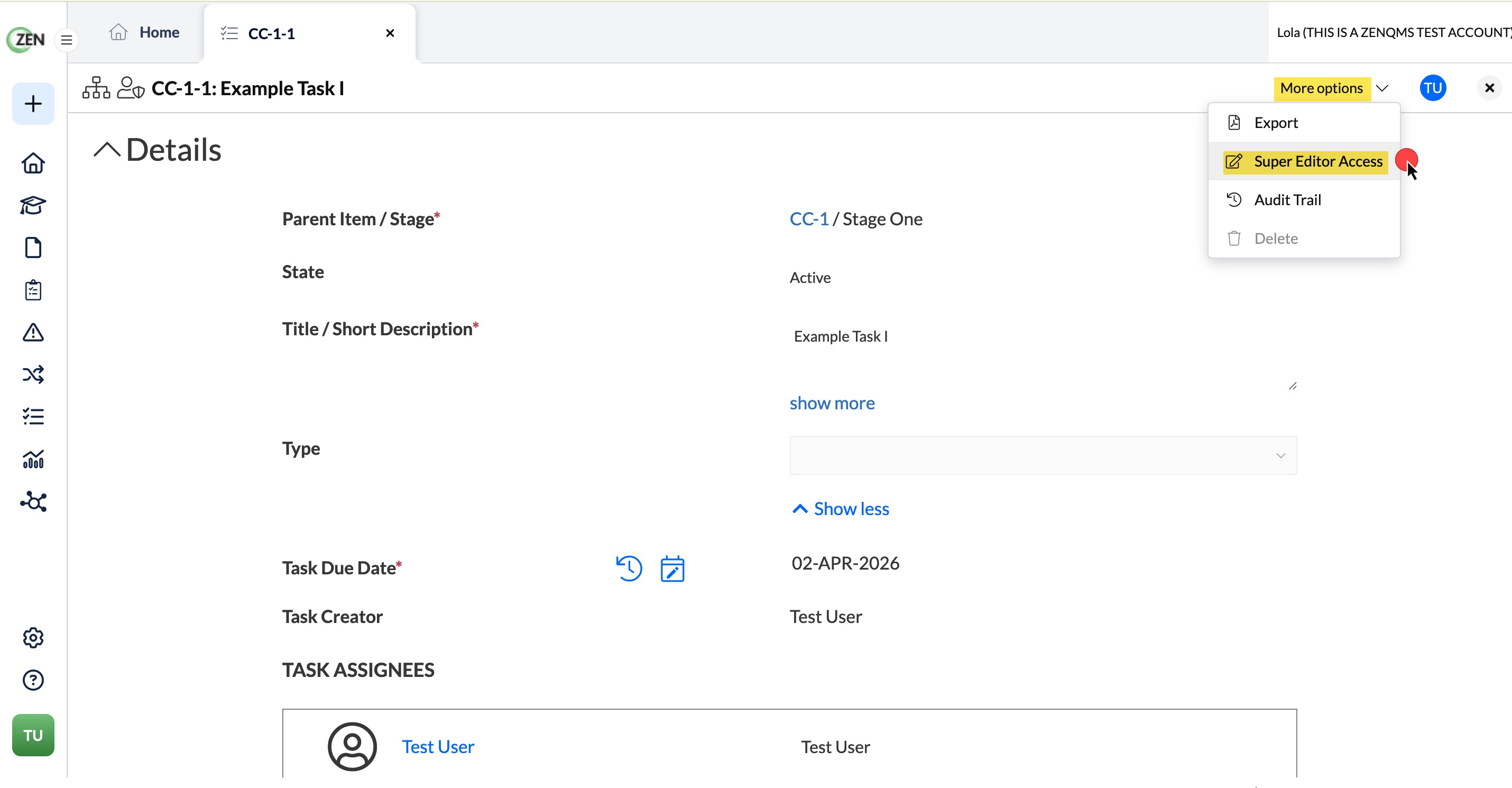The image size is (1512, 788).
Task: Click the chevron beside More options
Action: click(x=1382, y=88)
